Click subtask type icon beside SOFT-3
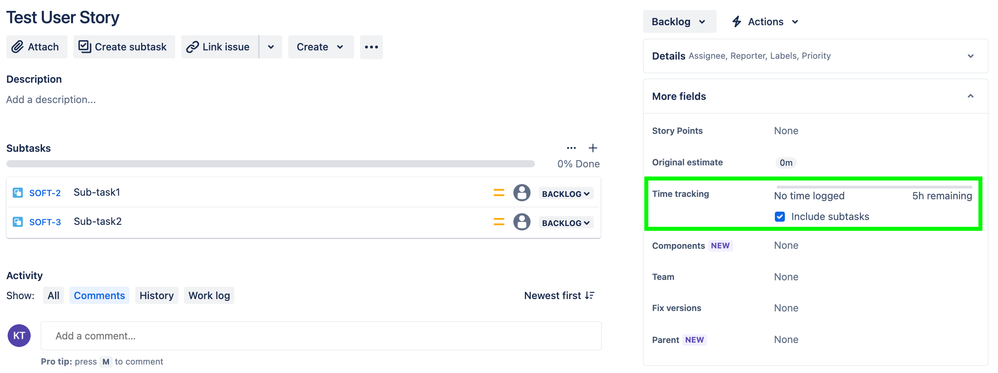Viewport: 998px width, 373px height. [x=18, y=222]
